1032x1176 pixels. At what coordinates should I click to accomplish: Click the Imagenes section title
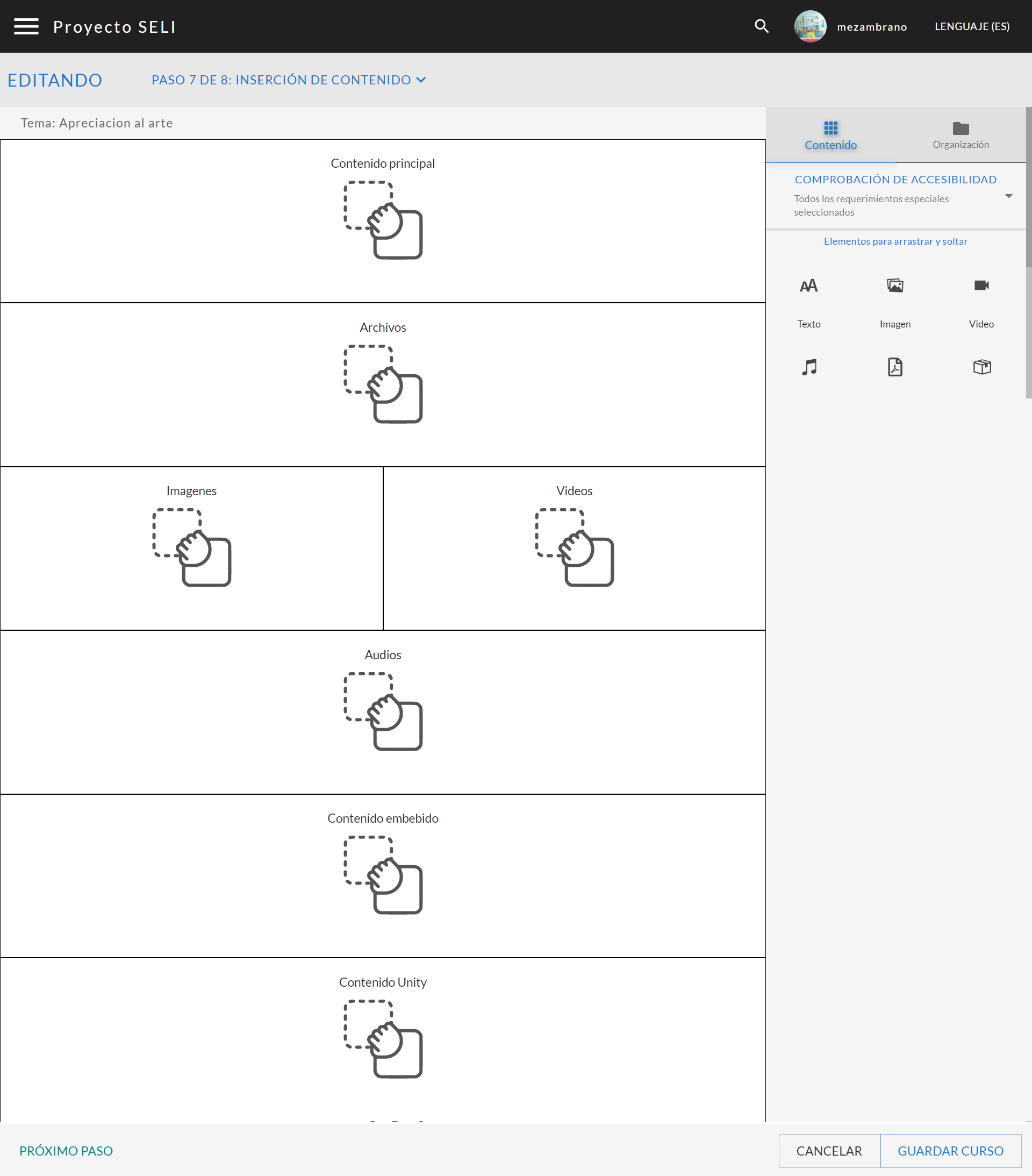pyautogui.click(x=191, y=491)
